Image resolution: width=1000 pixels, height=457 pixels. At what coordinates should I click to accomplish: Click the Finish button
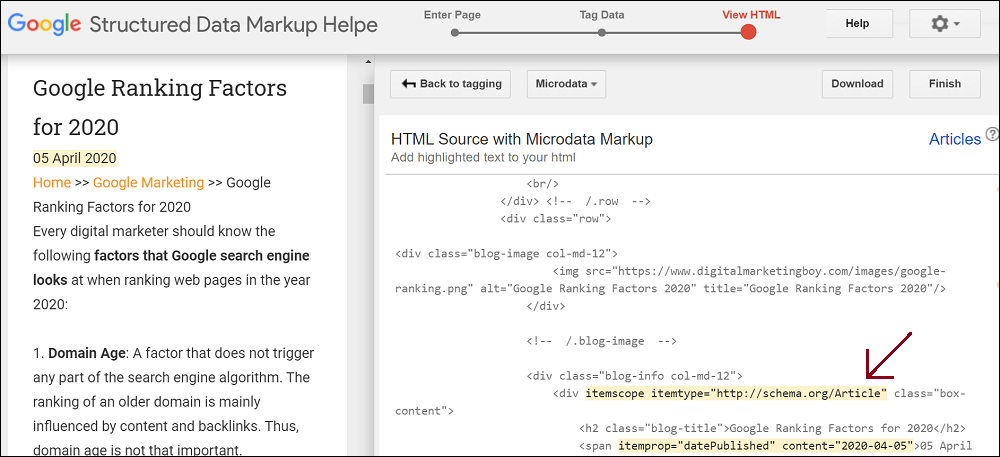click(x=945, y=84)
